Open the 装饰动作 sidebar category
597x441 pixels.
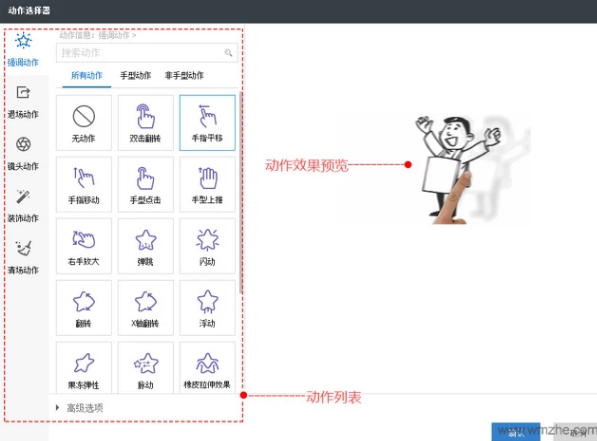pyautogui.click(x=23, y=206)
